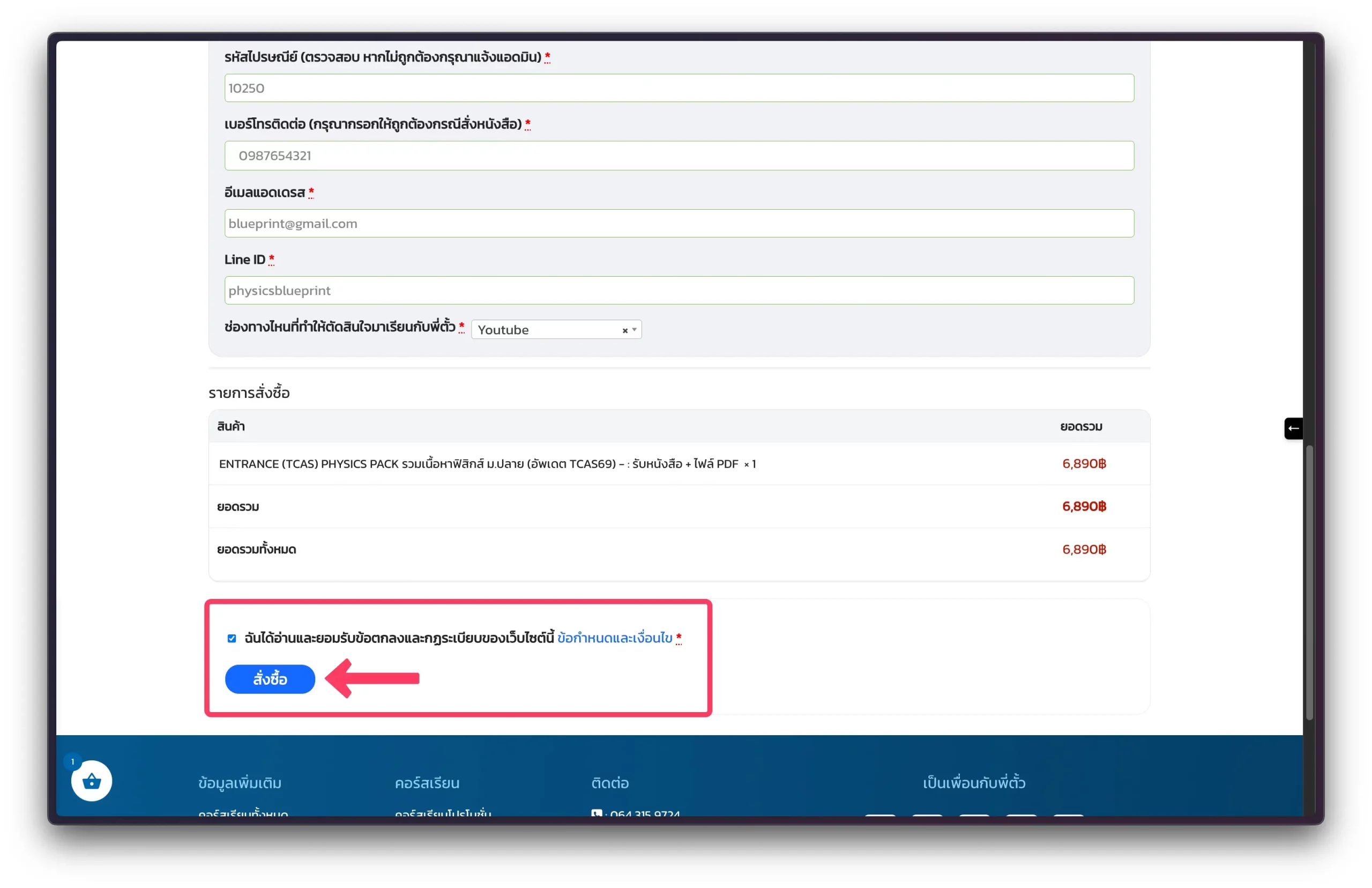Click the cart badge showing 1

tap(72, 762)
